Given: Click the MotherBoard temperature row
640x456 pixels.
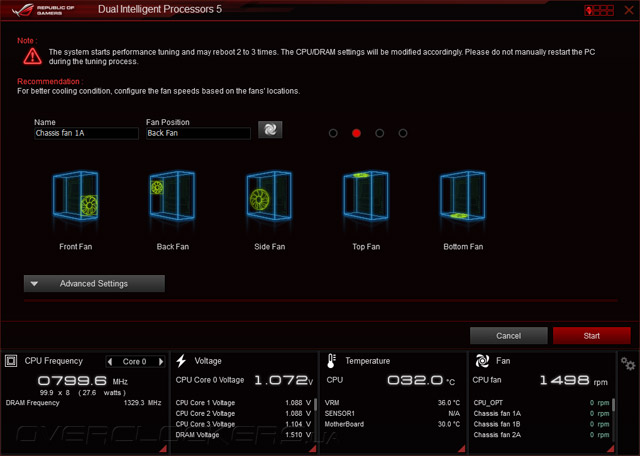Looking at the screenshot, I should coord(392,424).
